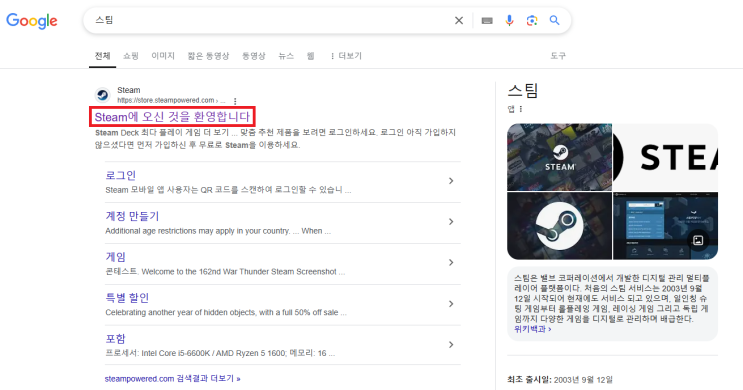Click the 'Steam' site name text

(x=129, y=90)
